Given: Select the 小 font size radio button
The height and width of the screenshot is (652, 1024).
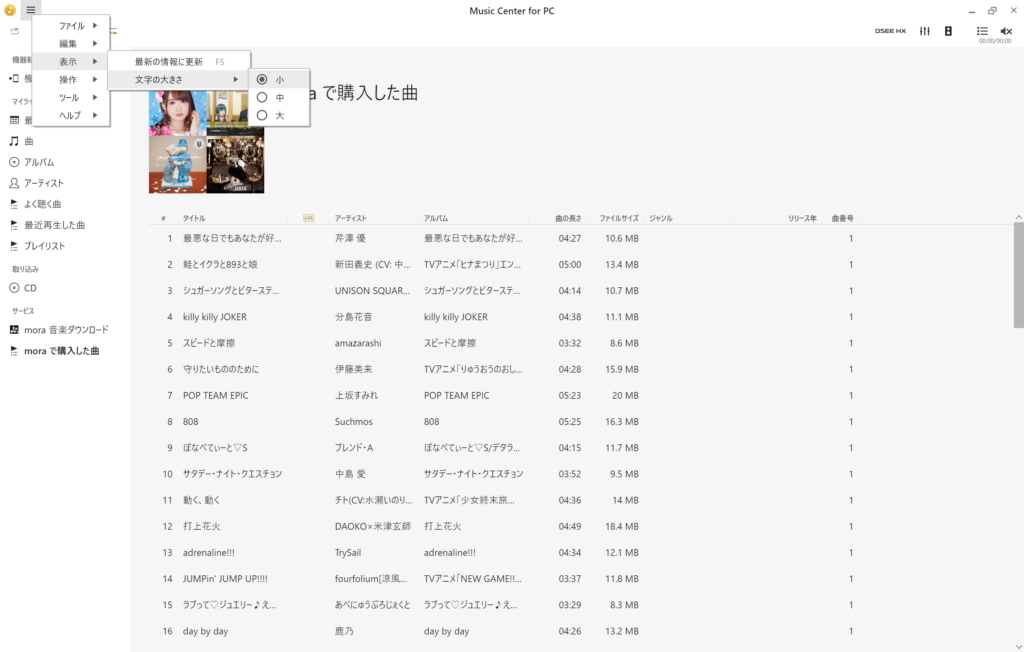Looking at the screenshot, I should 262,79.
